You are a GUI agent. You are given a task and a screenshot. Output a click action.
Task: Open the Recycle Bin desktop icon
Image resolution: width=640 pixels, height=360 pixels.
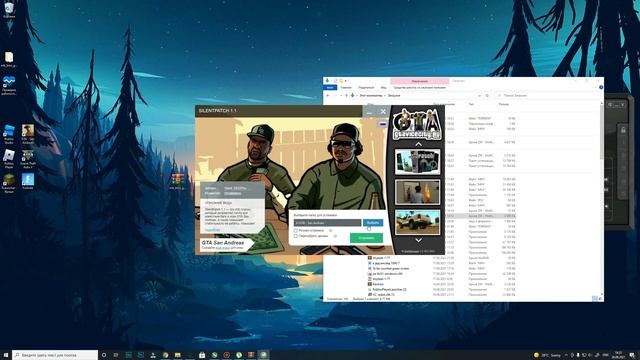tap(9, 10)
